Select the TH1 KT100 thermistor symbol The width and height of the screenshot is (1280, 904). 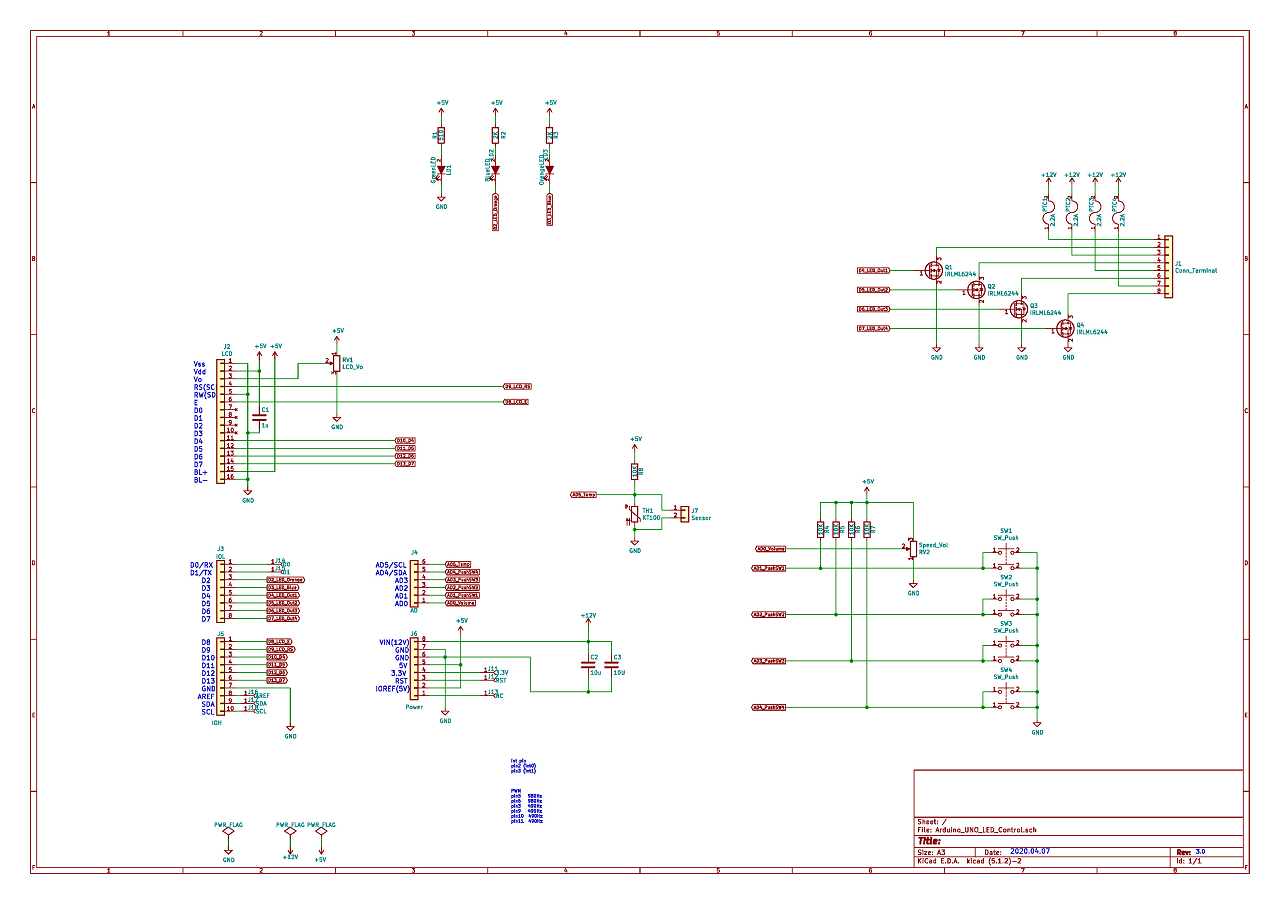(x=634, y=515)
